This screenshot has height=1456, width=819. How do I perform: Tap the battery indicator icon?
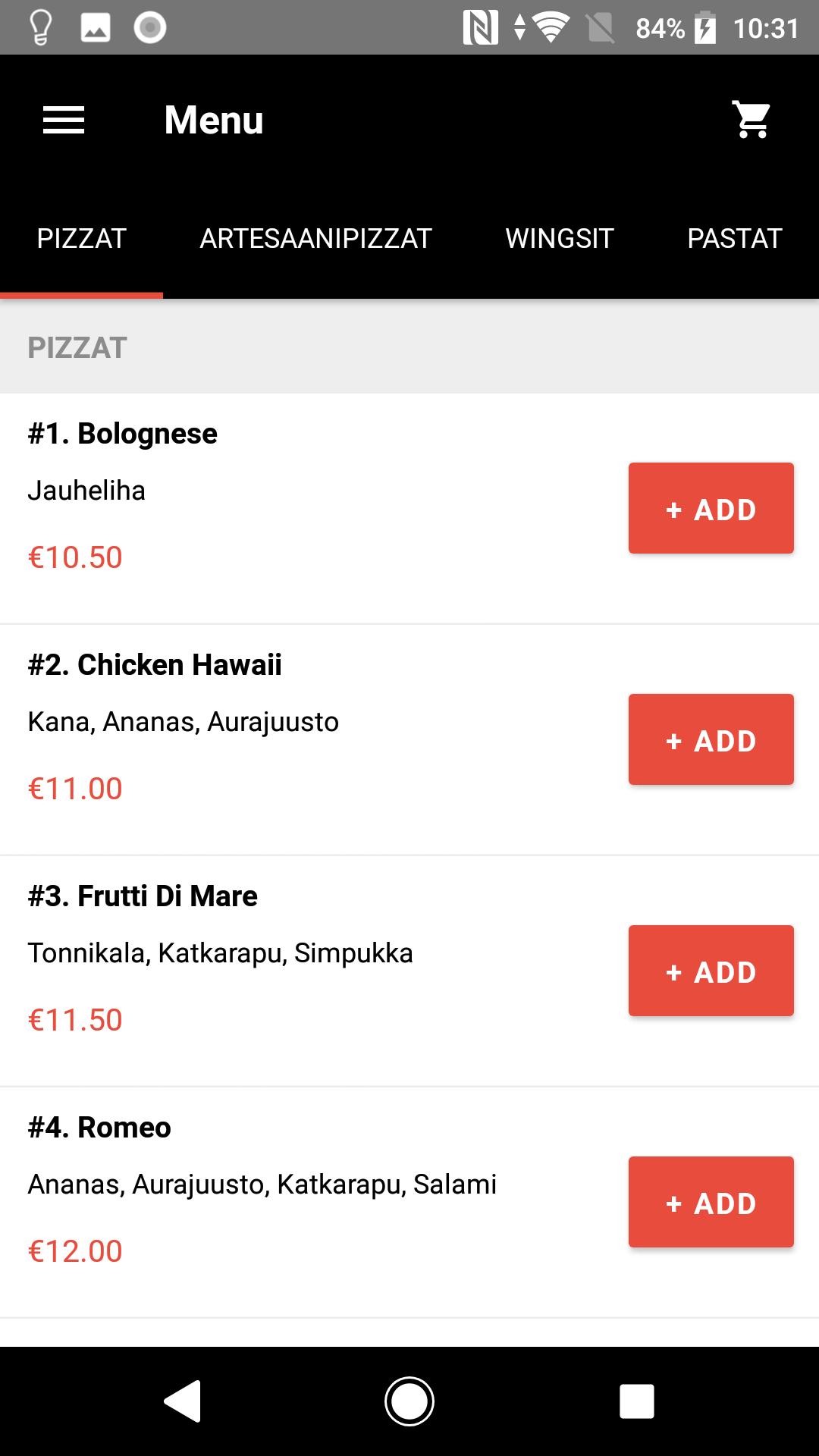(704, 28)
